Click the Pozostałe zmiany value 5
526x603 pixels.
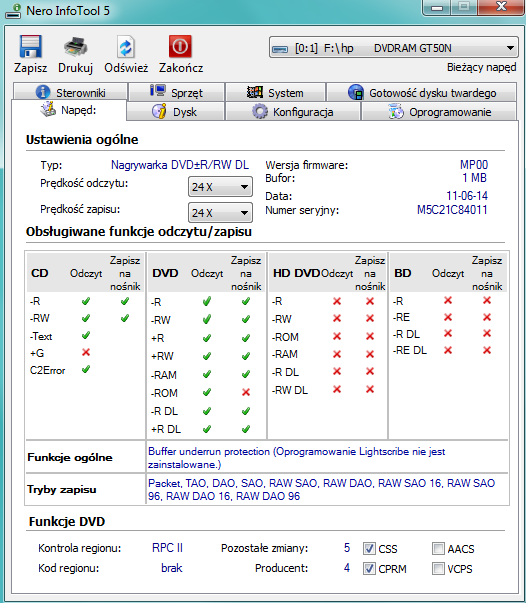[x=347, y=548]
